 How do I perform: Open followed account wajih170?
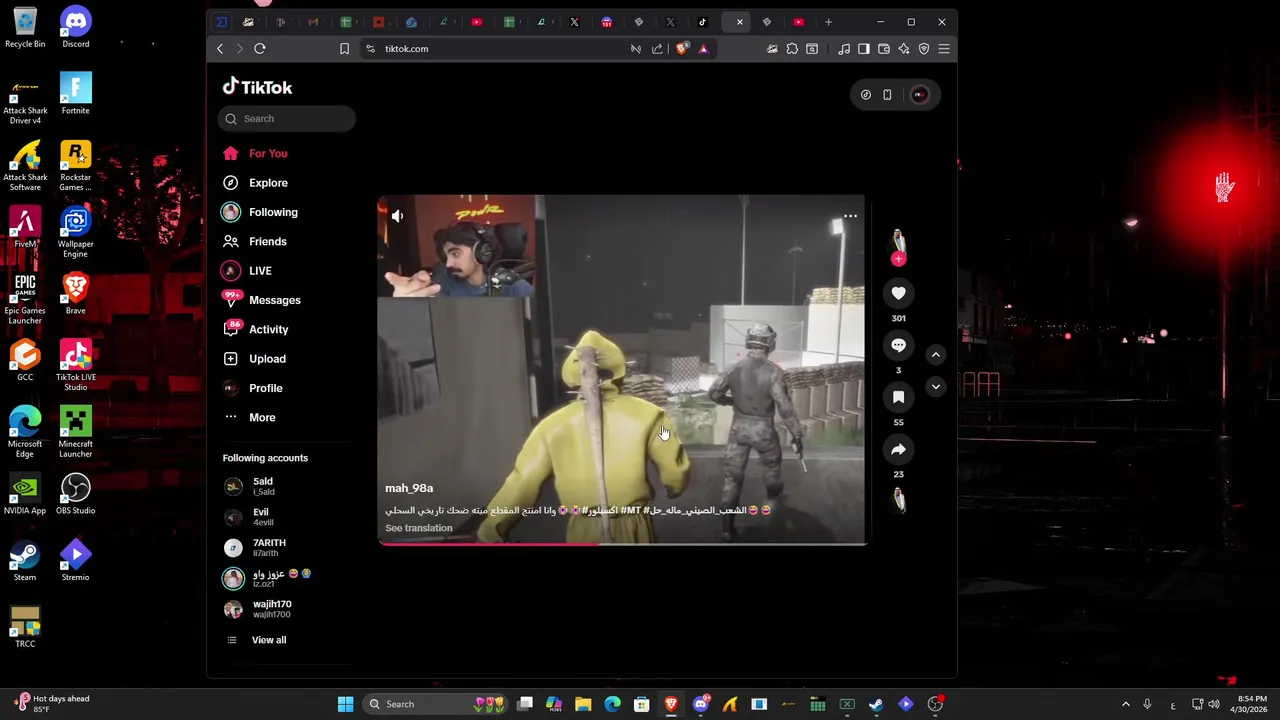click(x=258, y=609)
